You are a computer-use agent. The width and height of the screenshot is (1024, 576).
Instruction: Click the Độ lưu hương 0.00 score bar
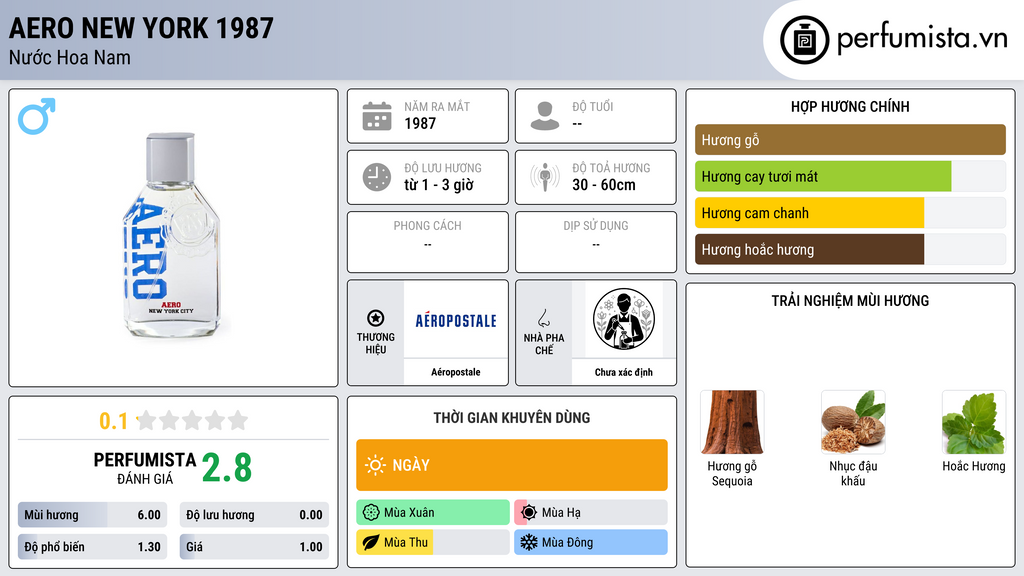point(254,515)
